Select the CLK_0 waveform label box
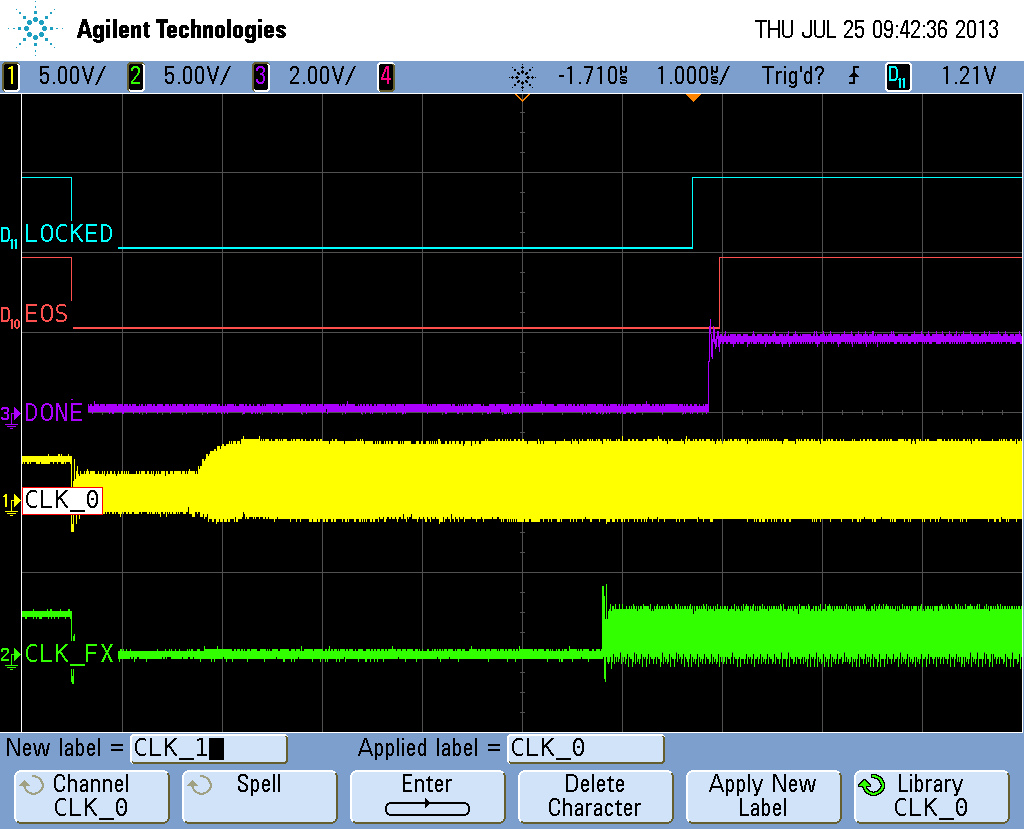 pos(62,500)
